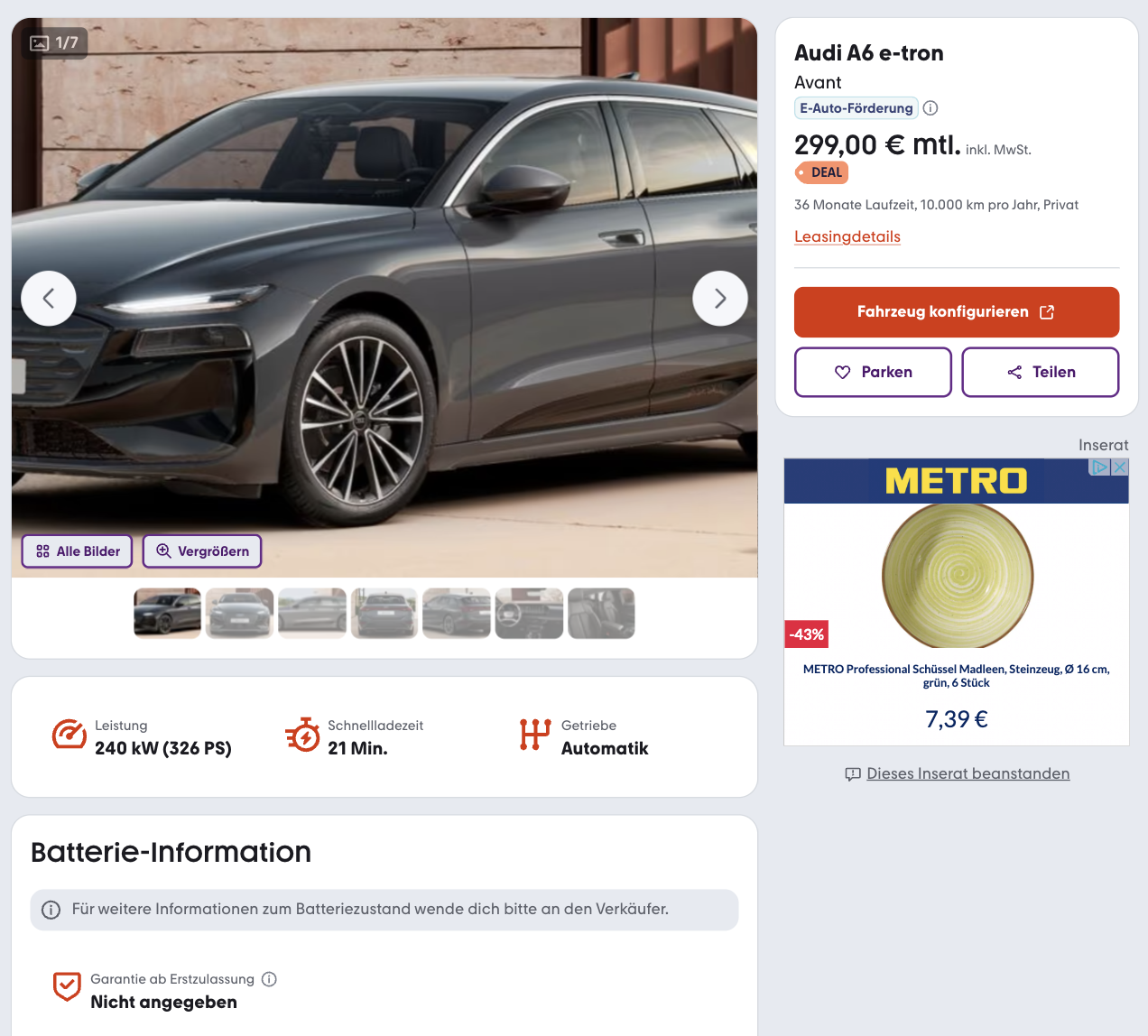Select the last seat interior thumbnail
1148x1036 pixels.
point(601,614)
